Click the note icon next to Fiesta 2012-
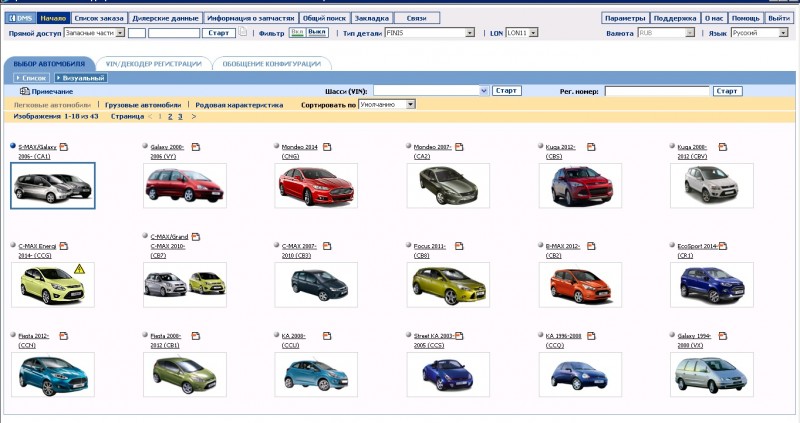Viewport: 800px width, 423px height. coord(63,336)
